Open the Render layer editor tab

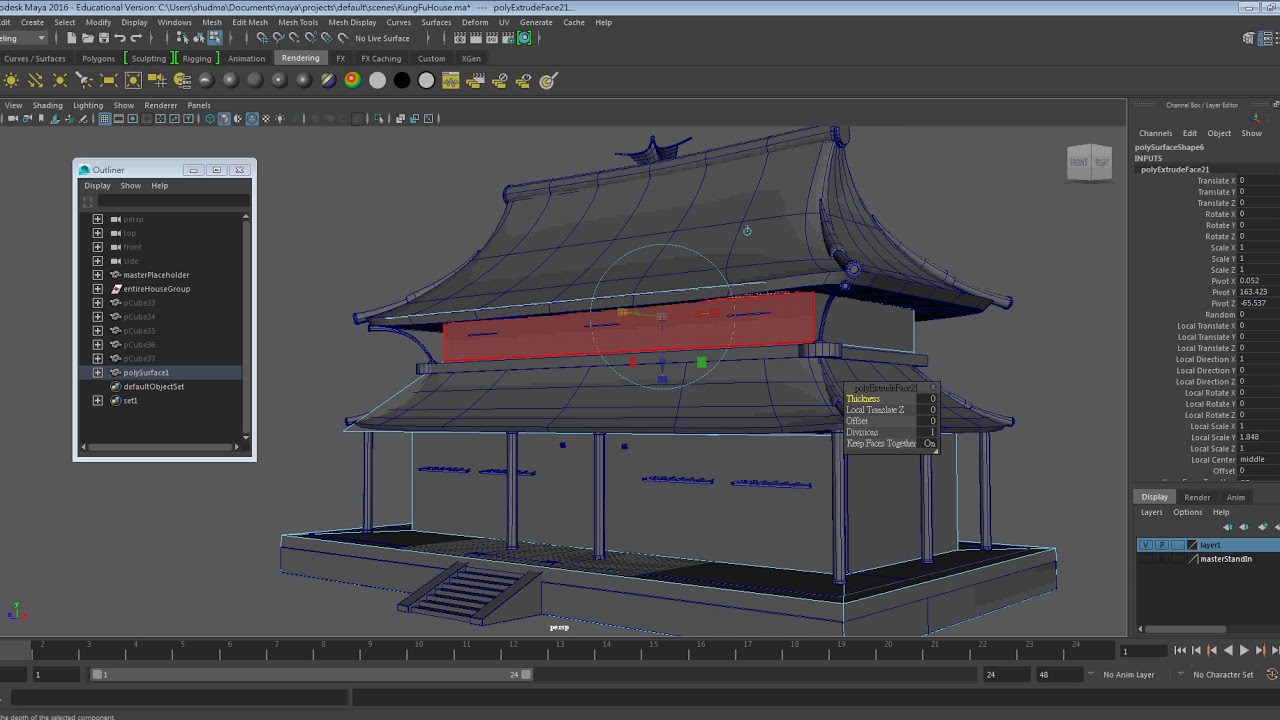tap(1197, 497)
